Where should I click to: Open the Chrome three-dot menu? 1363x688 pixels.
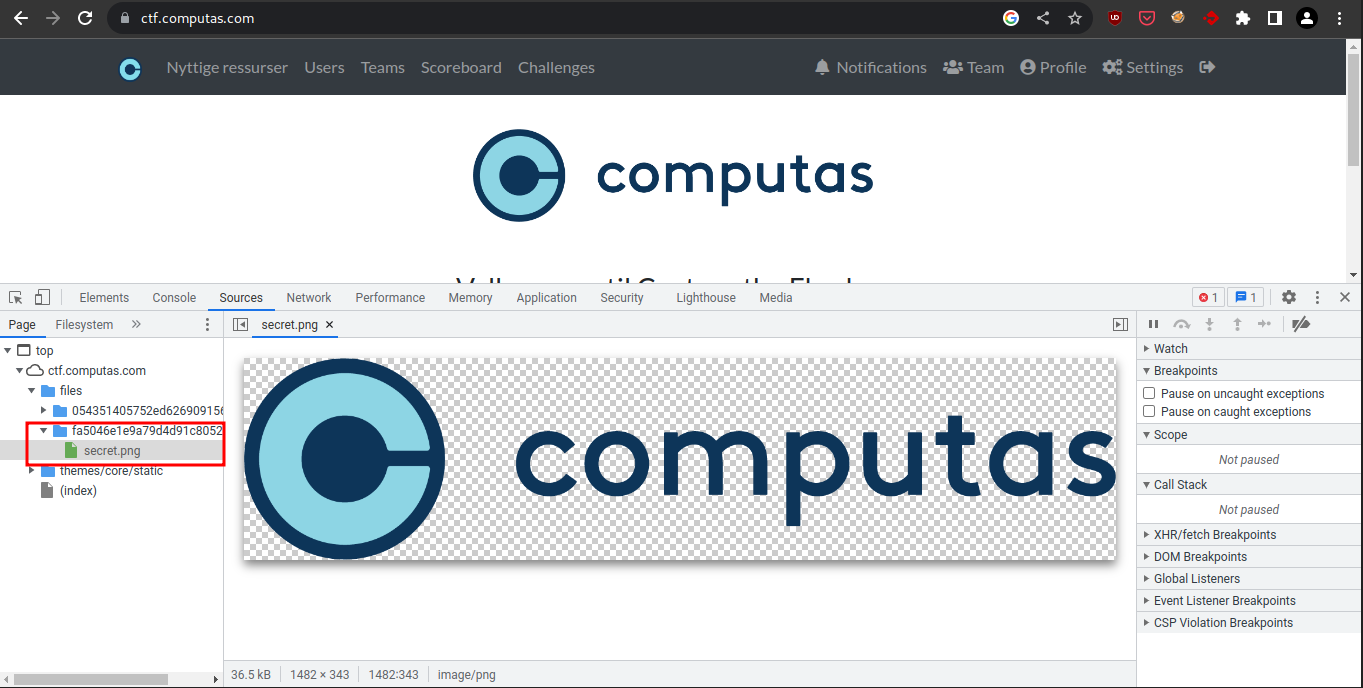(1340, 18)
